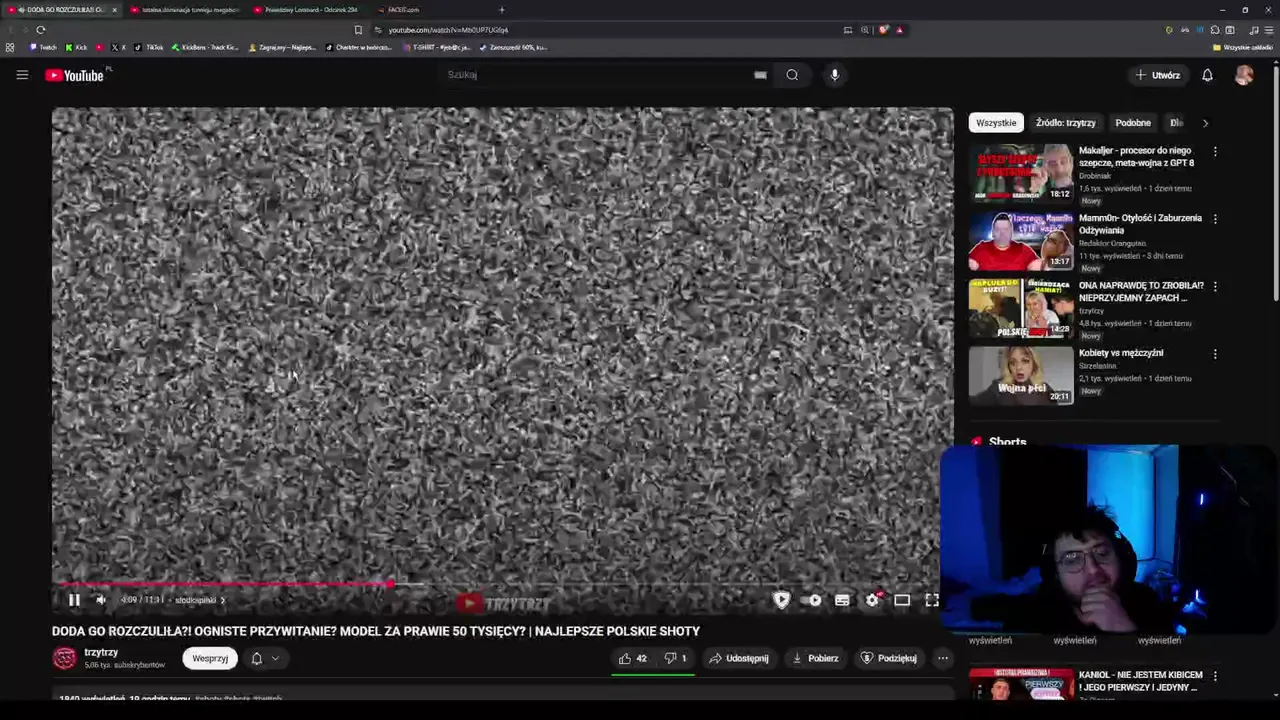The width and height of the screenshot is (1280, 720).
Task: Open the Utwórz create menu
Action: [1157, 75]
